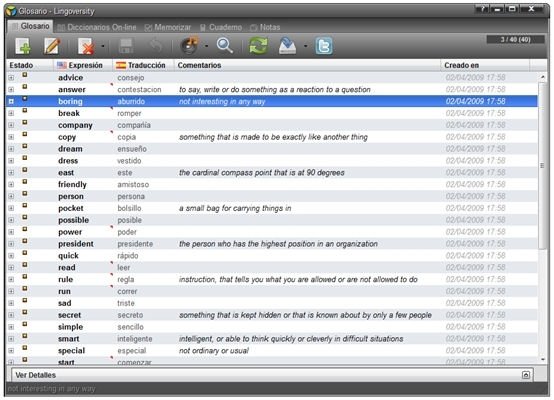Click the green refresh arrows icon
The height and width of the screenshot is (400, 554).
coord(258,46)
